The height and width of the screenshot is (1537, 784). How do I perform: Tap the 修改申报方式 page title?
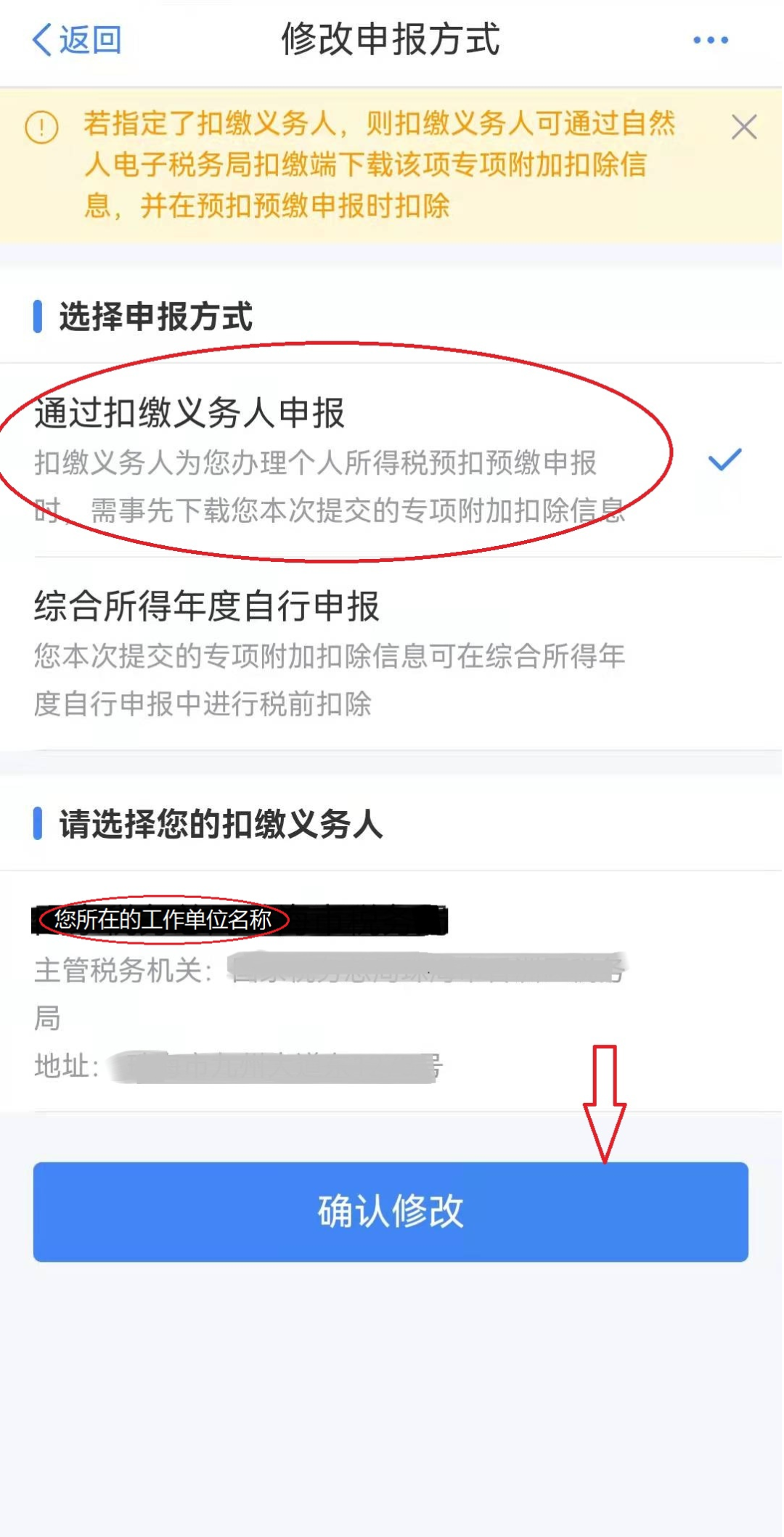[391, 40]
